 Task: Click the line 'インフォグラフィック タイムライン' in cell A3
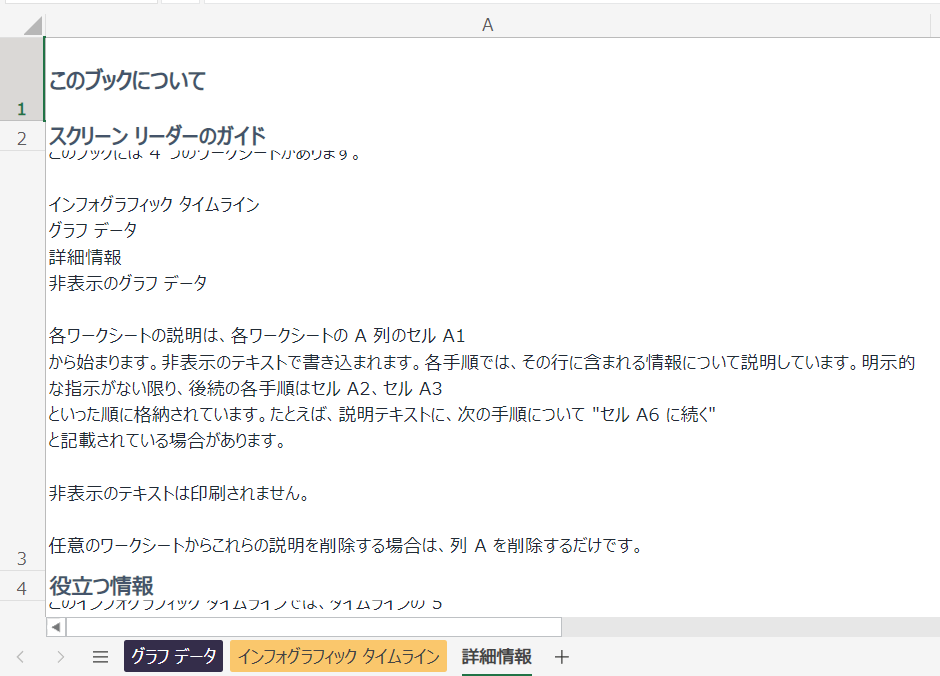[154, 204]
